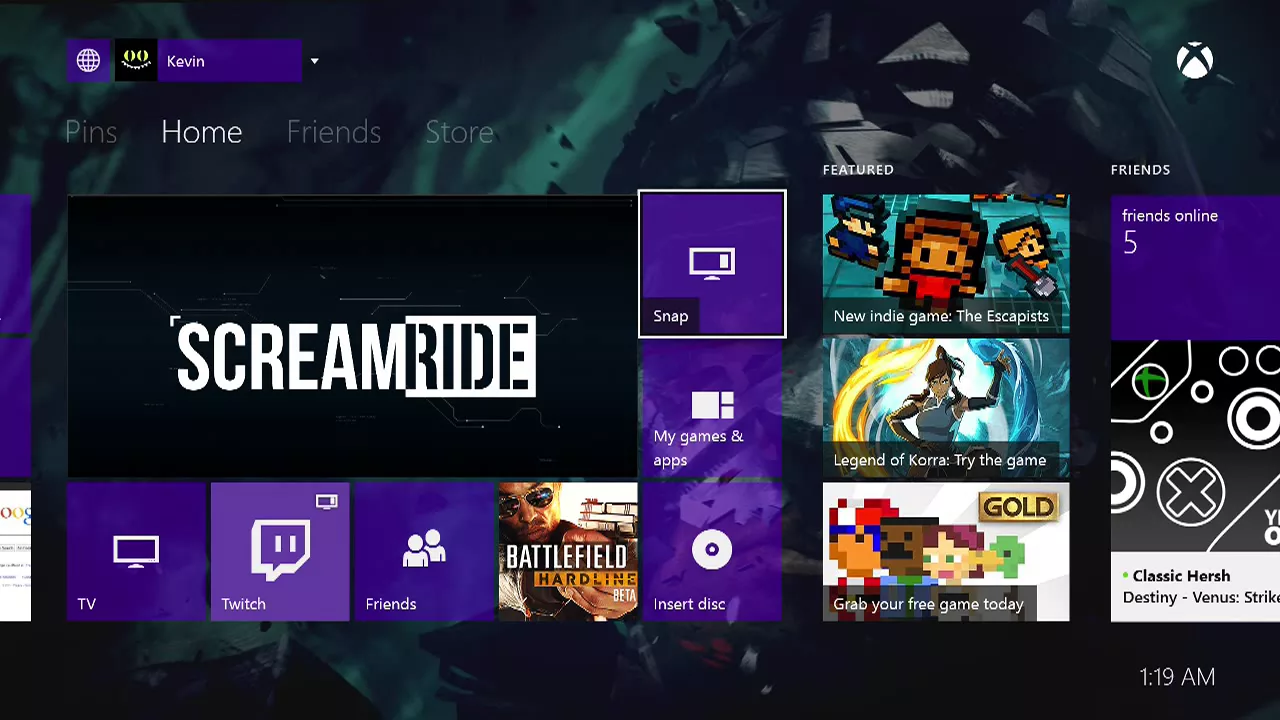Open Legend of Korra: Try the game
Viewport: 1280px width, 720px height.
pyautogui.click(x=946, y=408)
